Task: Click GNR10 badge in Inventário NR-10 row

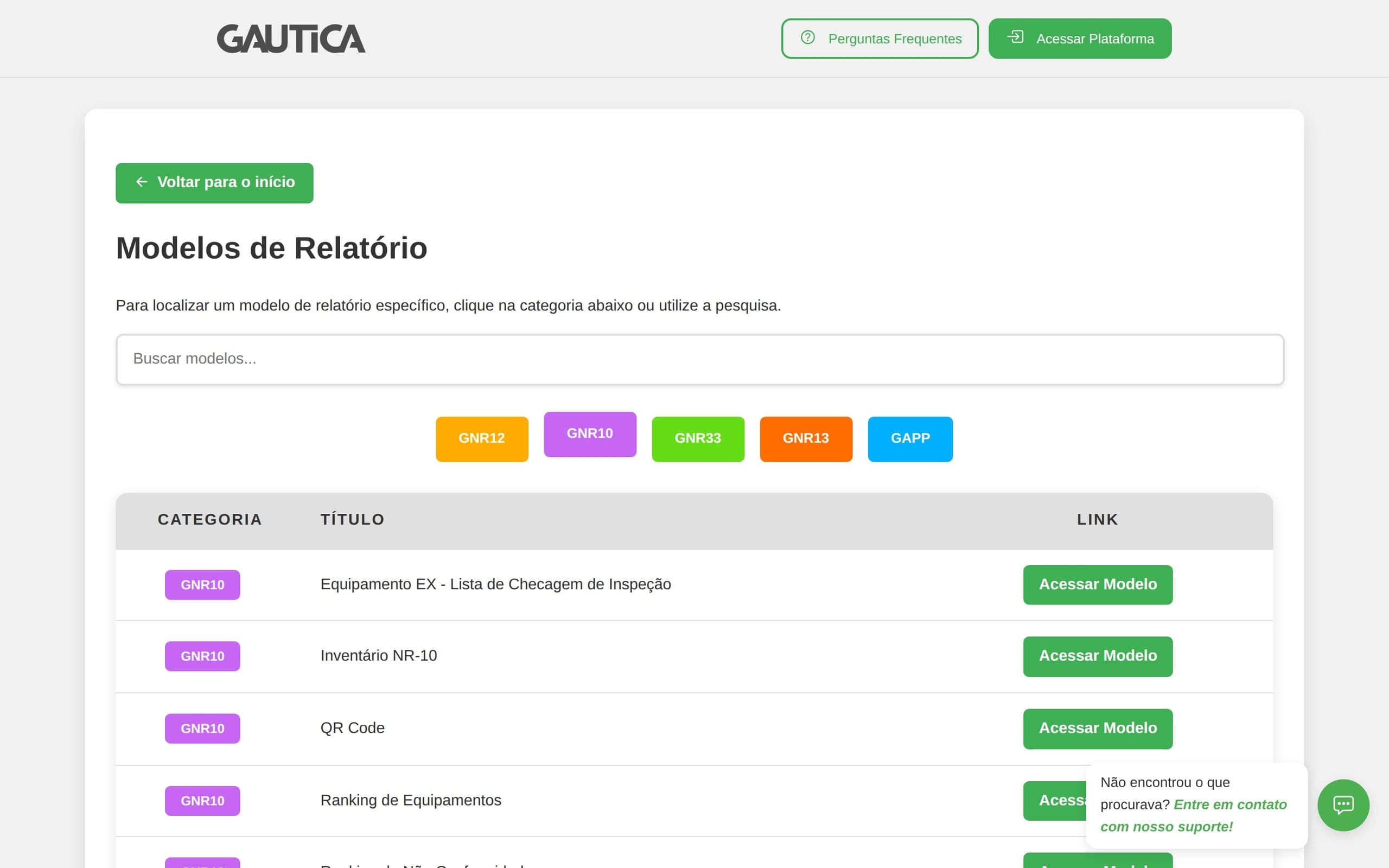Action: (202, 655)
